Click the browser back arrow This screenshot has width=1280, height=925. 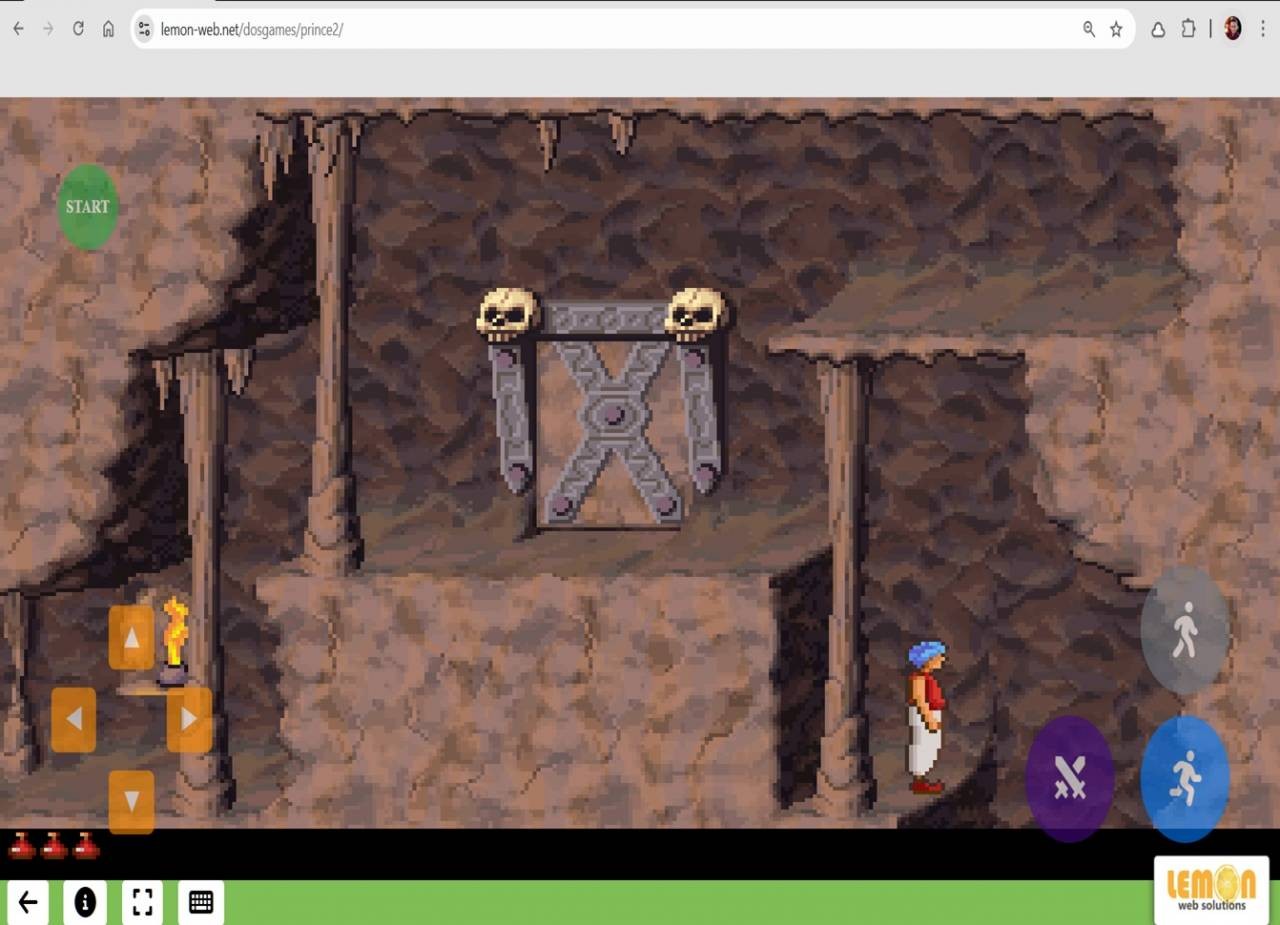tap(18, 29)
